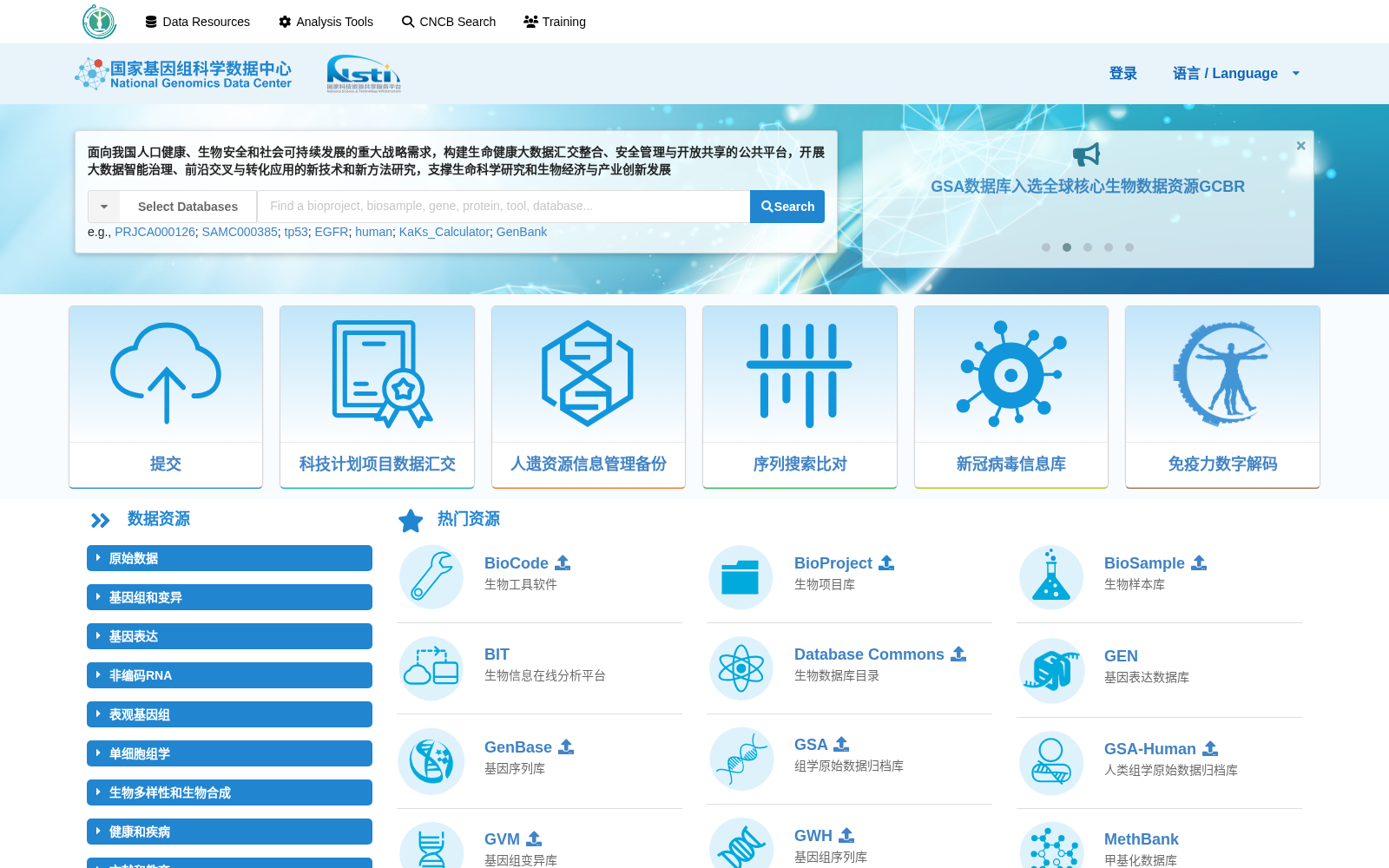Click the GSA数据库入选全球核心生物数据资源GCBR announcement

tap(1088, 187)
